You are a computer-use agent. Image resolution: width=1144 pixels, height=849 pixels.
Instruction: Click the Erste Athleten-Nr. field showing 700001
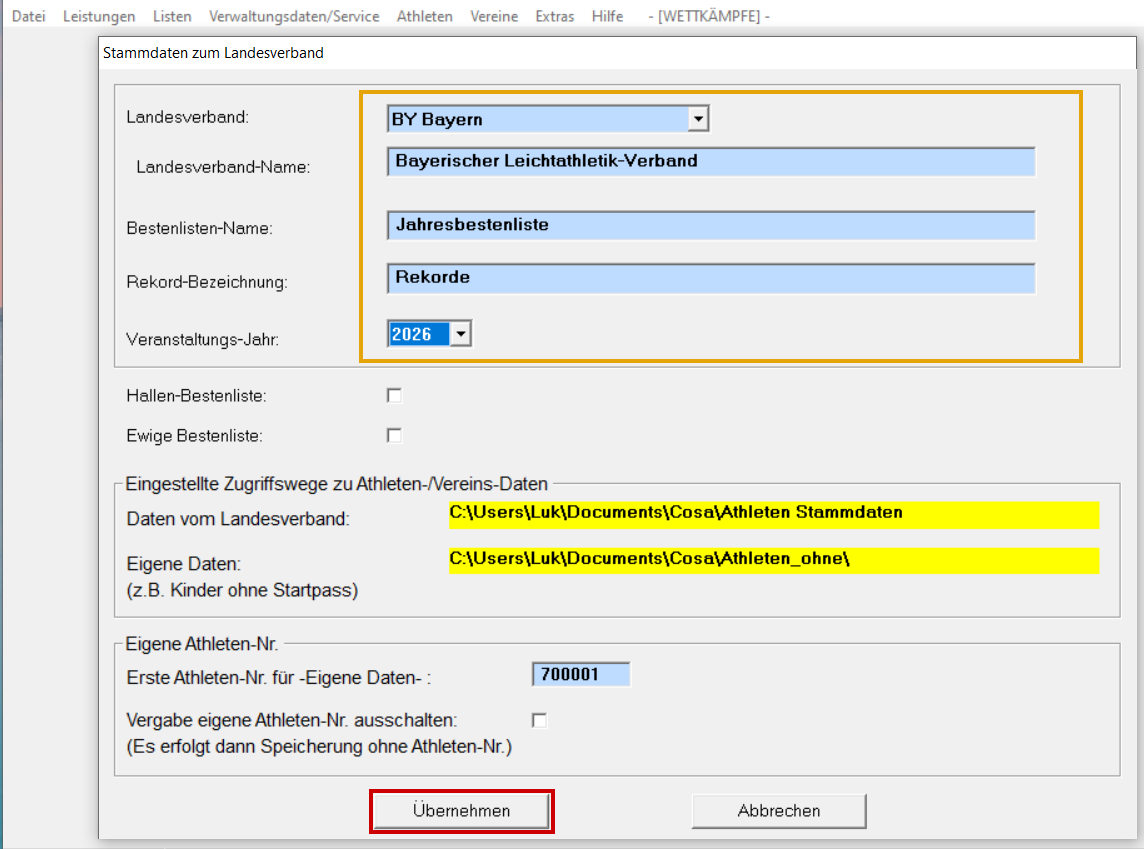coord(581,675)
